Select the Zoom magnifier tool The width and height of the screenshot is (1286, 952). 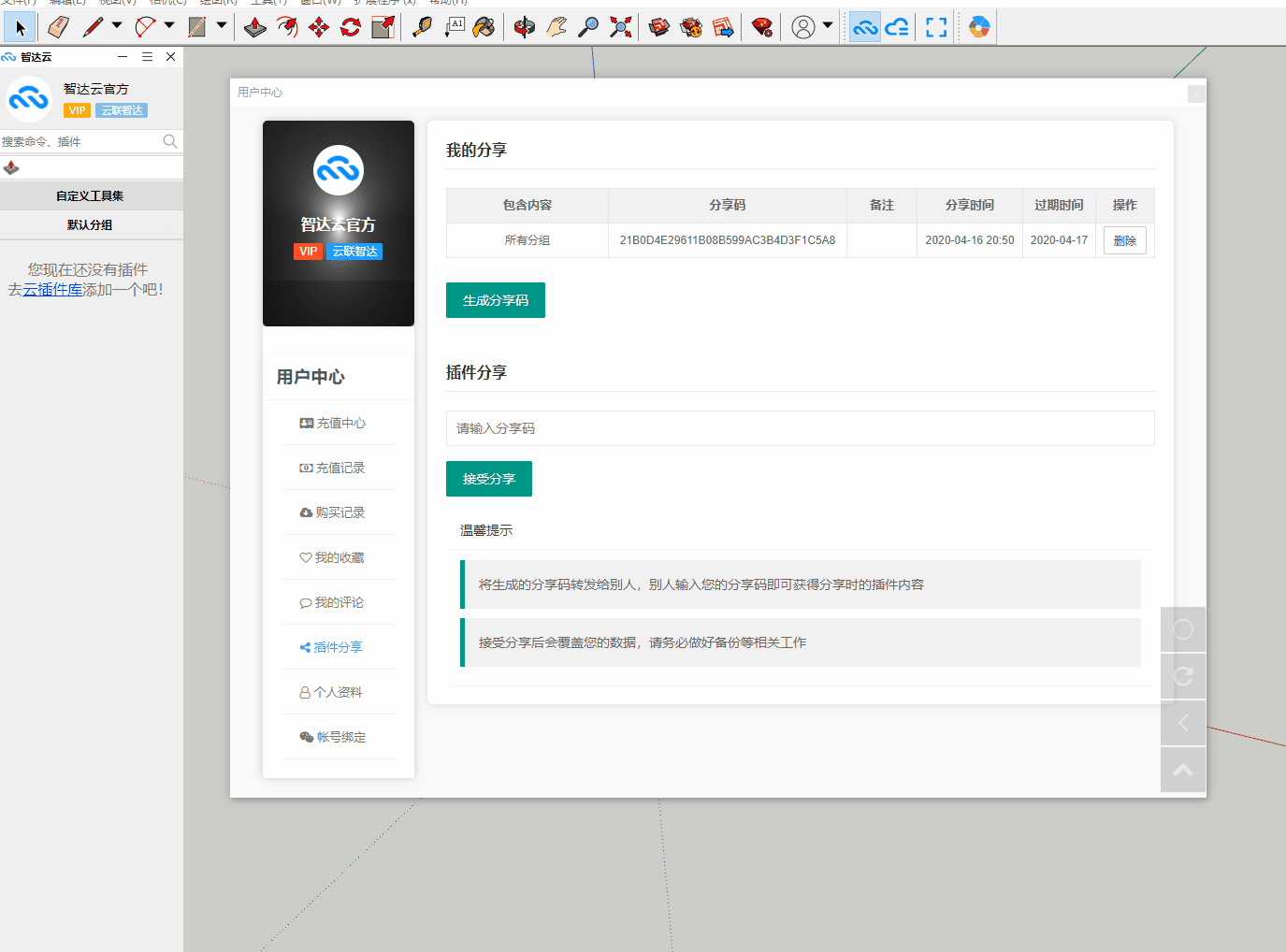pos(588,27)
